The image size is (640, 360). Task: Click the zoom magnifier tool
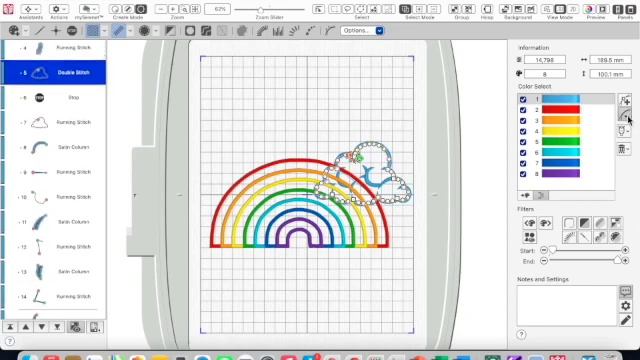coord(184,9)
